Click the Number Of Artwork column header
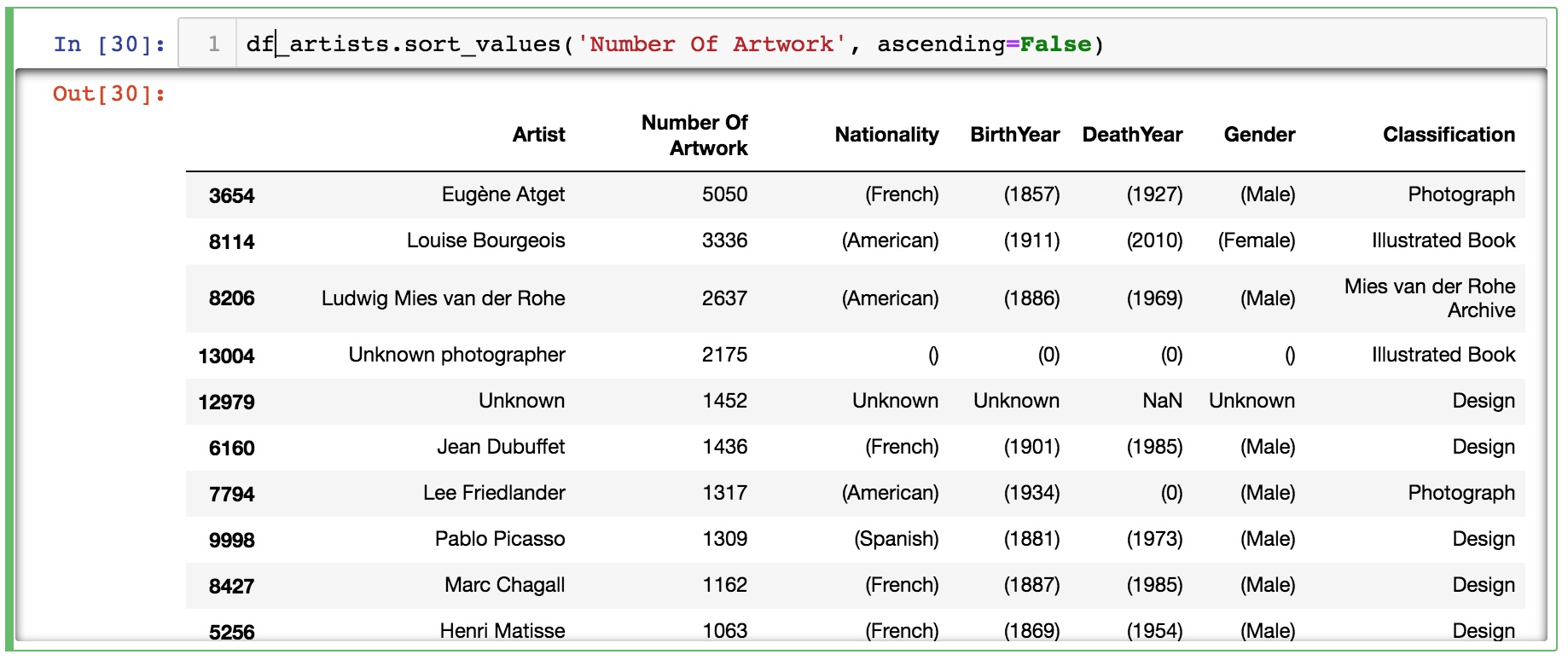The image size is (1568, 660). 694,136
